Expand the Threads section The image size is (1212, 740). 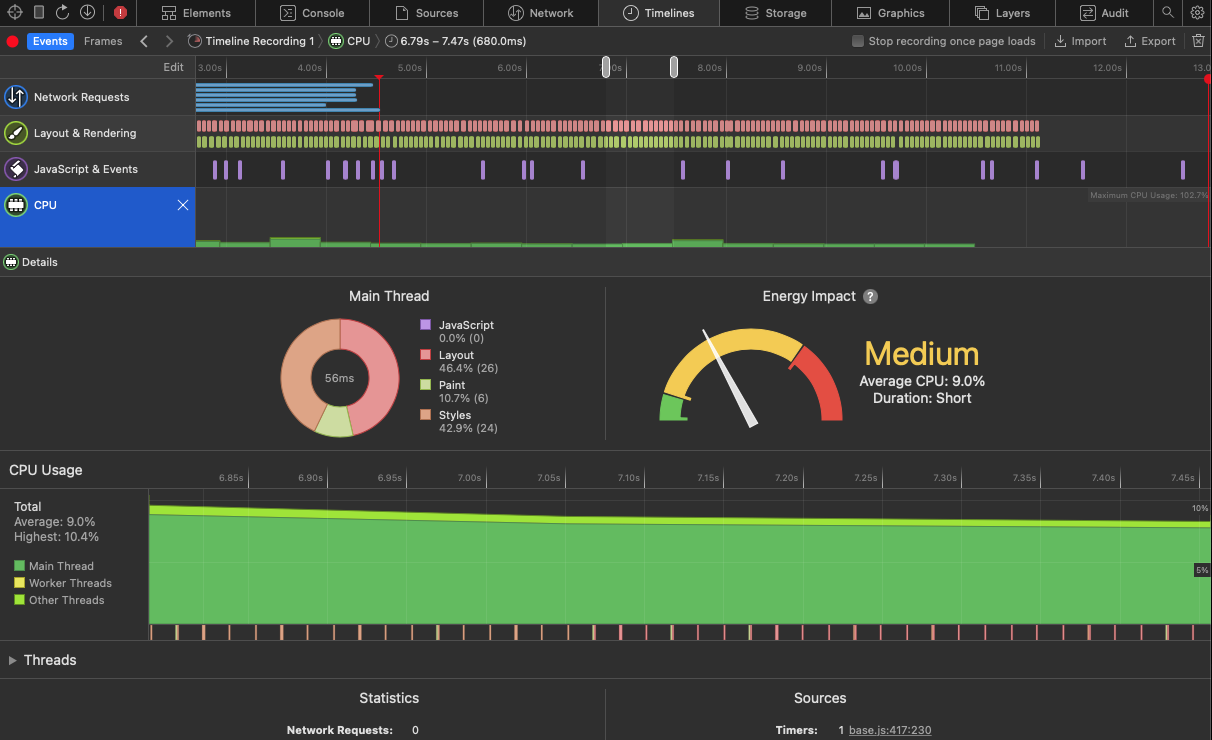[12, 660]
